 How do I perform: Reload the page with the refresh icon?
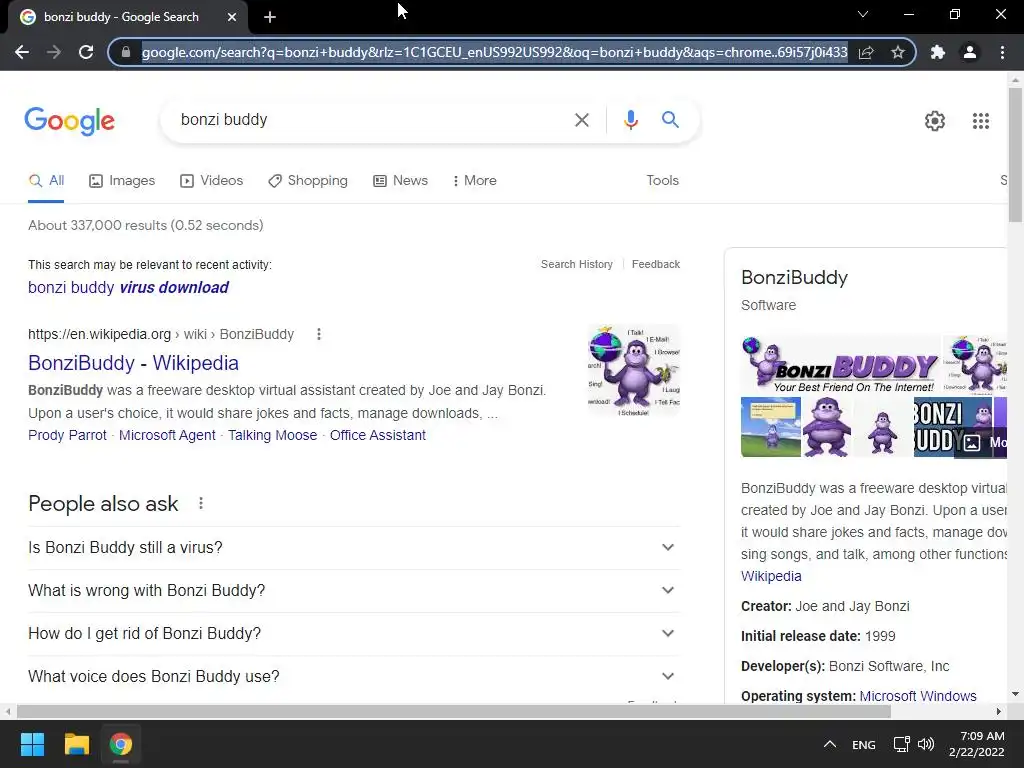click(86, 52)
